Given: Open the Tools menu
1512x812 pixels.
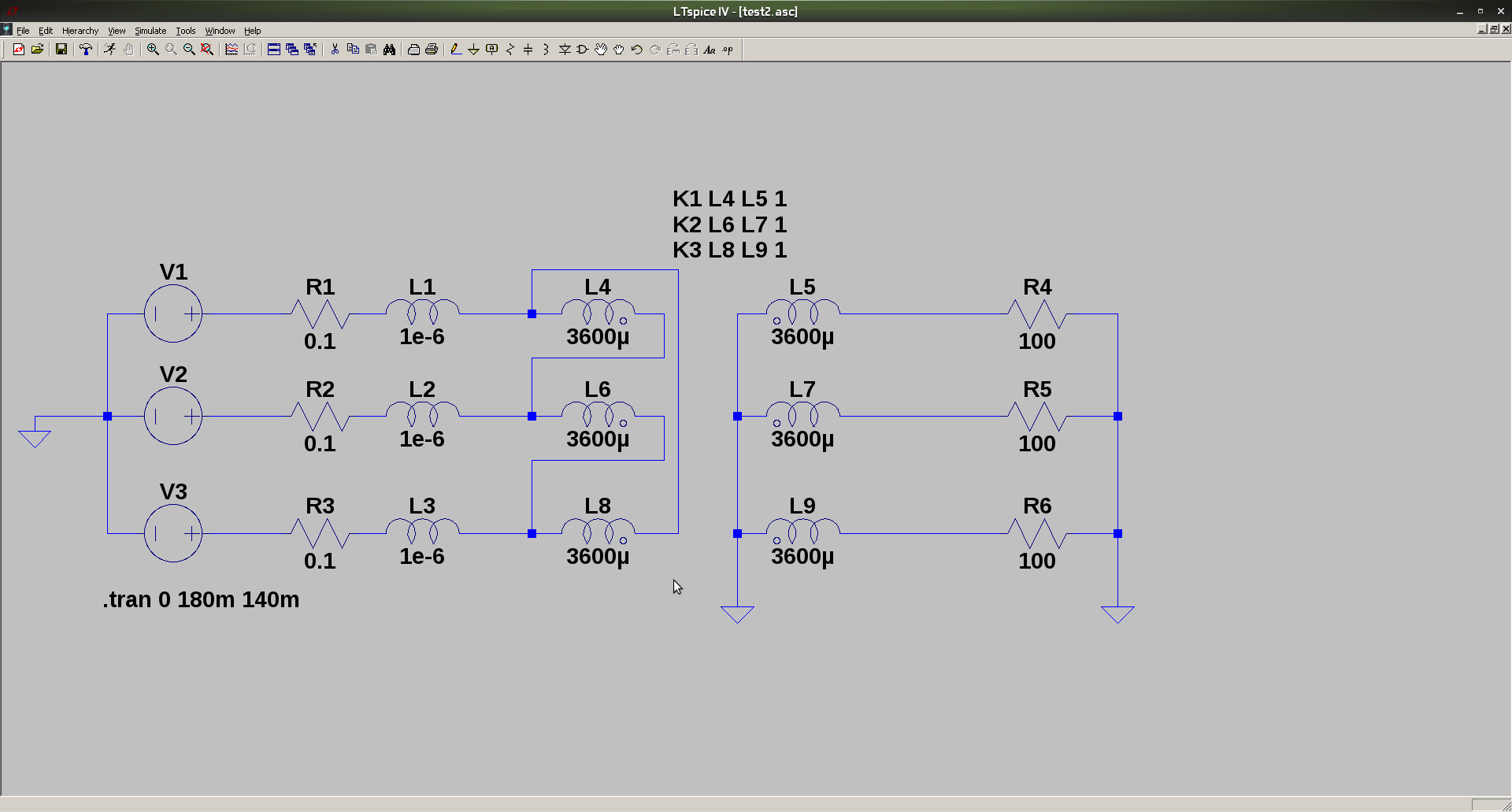Looking at the screenshot, I should [186, 31].
